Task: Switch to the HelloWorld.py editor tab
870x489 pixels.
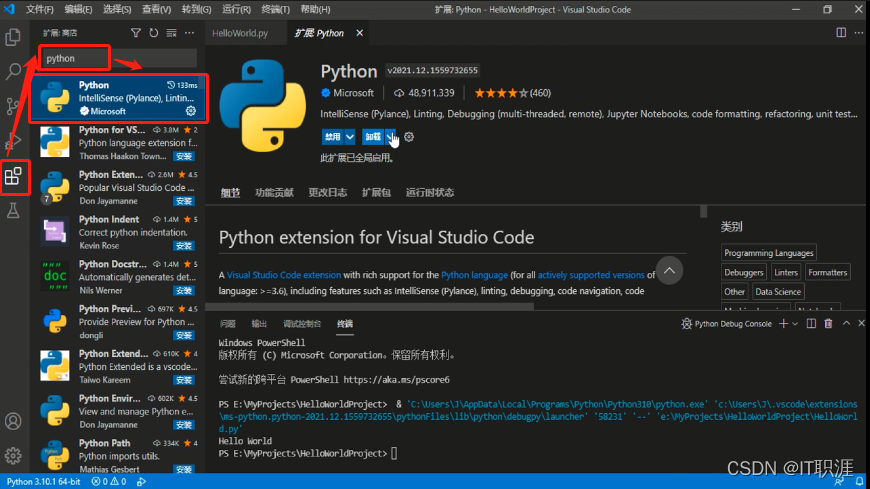Action: (240, 33)
